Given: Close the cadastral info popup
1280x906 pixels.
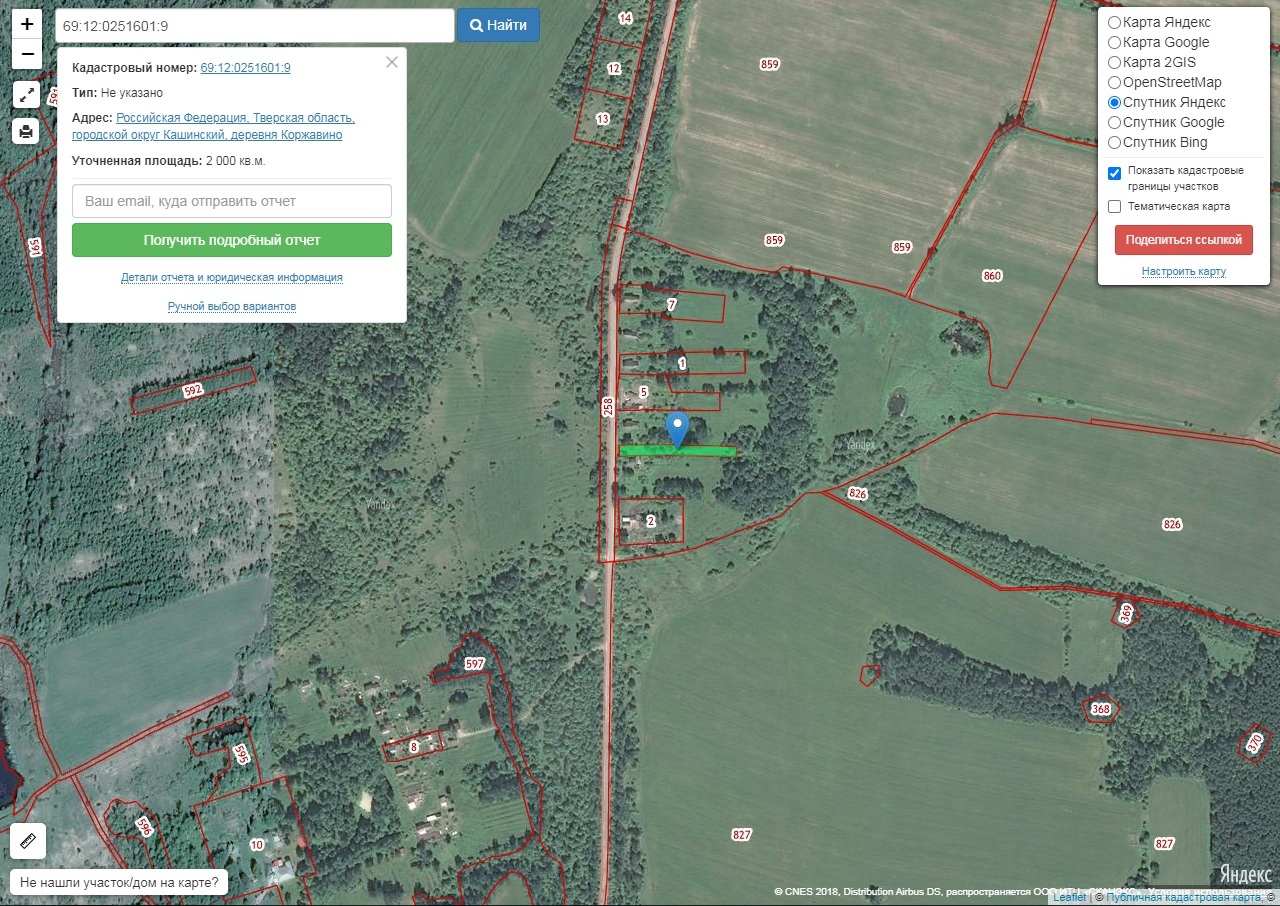Looking at the screenshot, I should [392, 62].
